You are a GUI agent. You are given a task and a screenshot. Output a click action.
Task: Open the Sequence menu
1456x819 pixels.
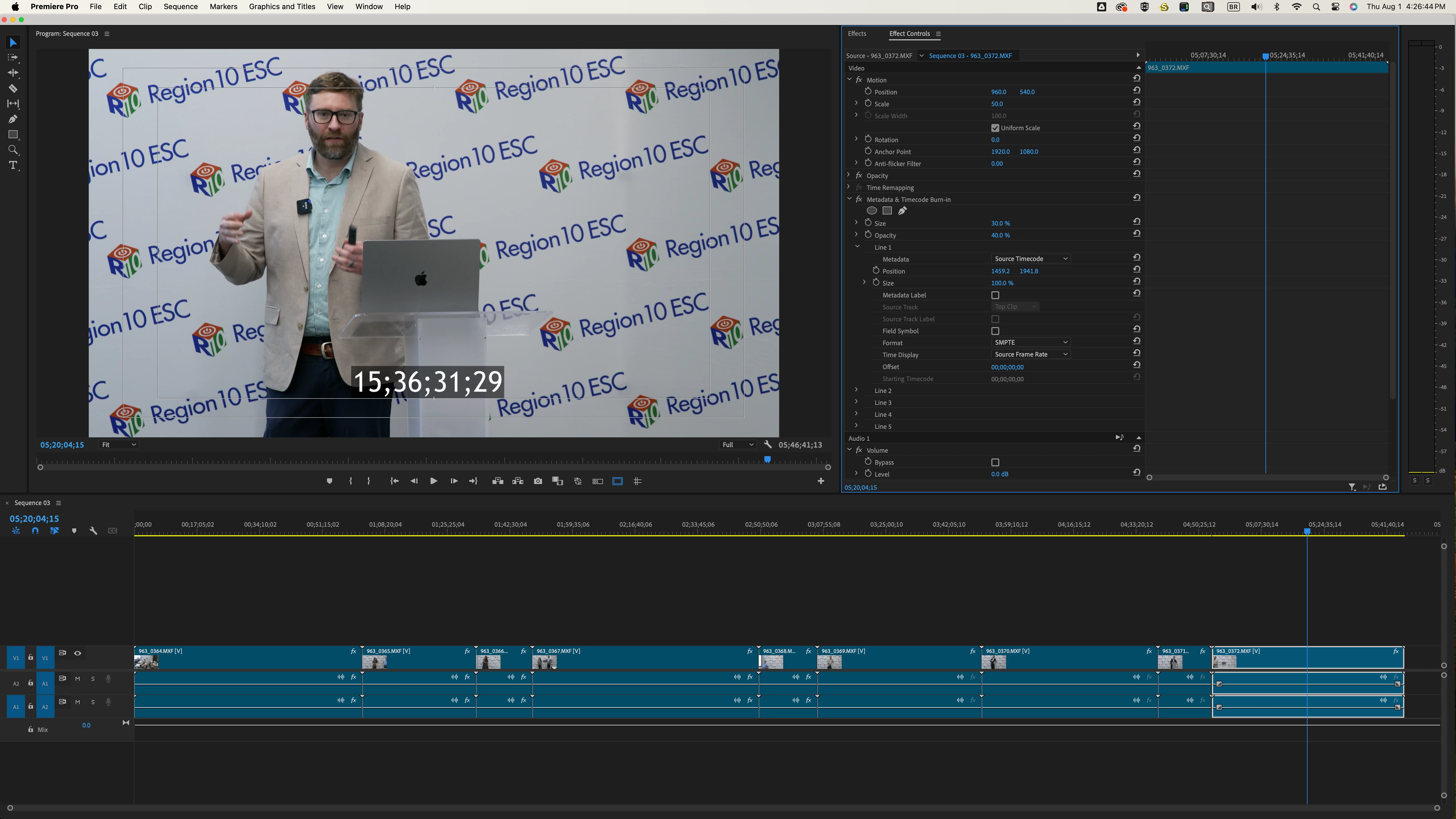click(x=180, y=7)
